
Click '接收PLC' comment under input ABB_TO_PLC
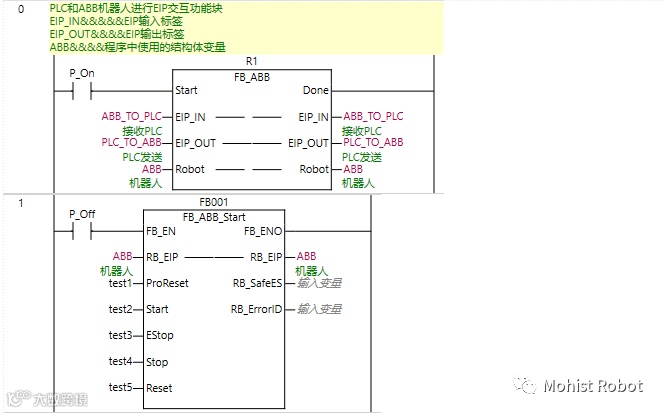(142, 131)
